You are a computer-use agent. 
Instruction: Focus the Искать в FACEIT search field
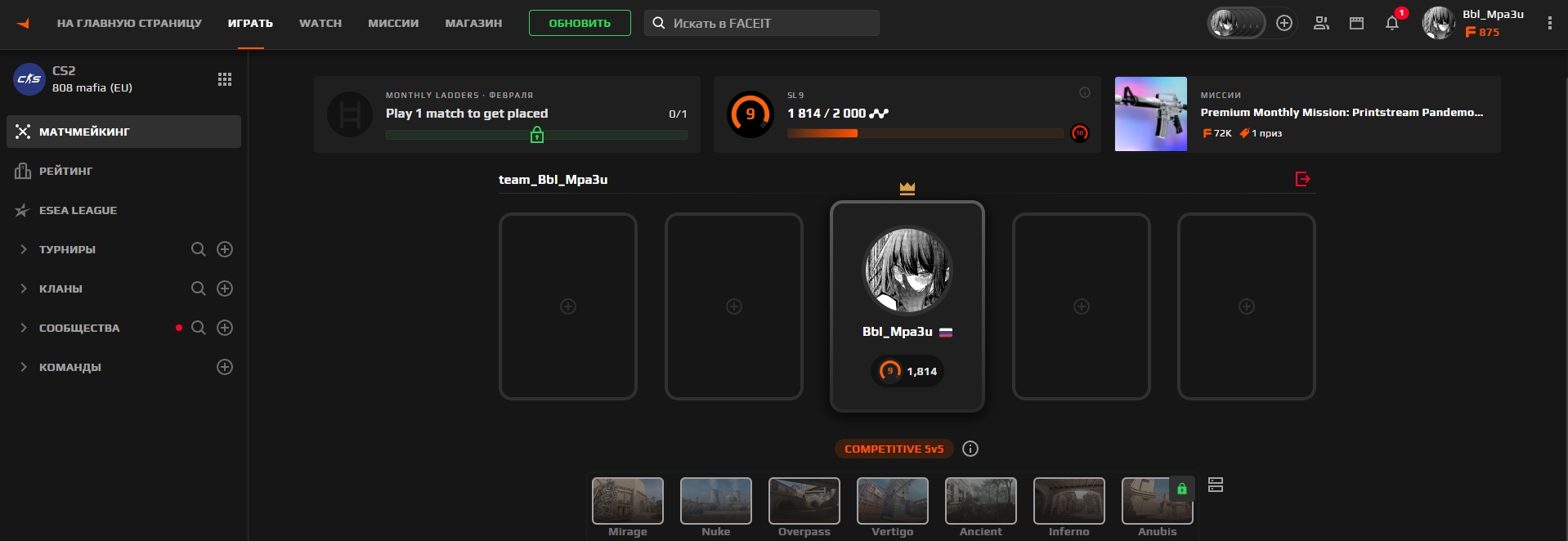pyautogui.click(x=762, y=23)
